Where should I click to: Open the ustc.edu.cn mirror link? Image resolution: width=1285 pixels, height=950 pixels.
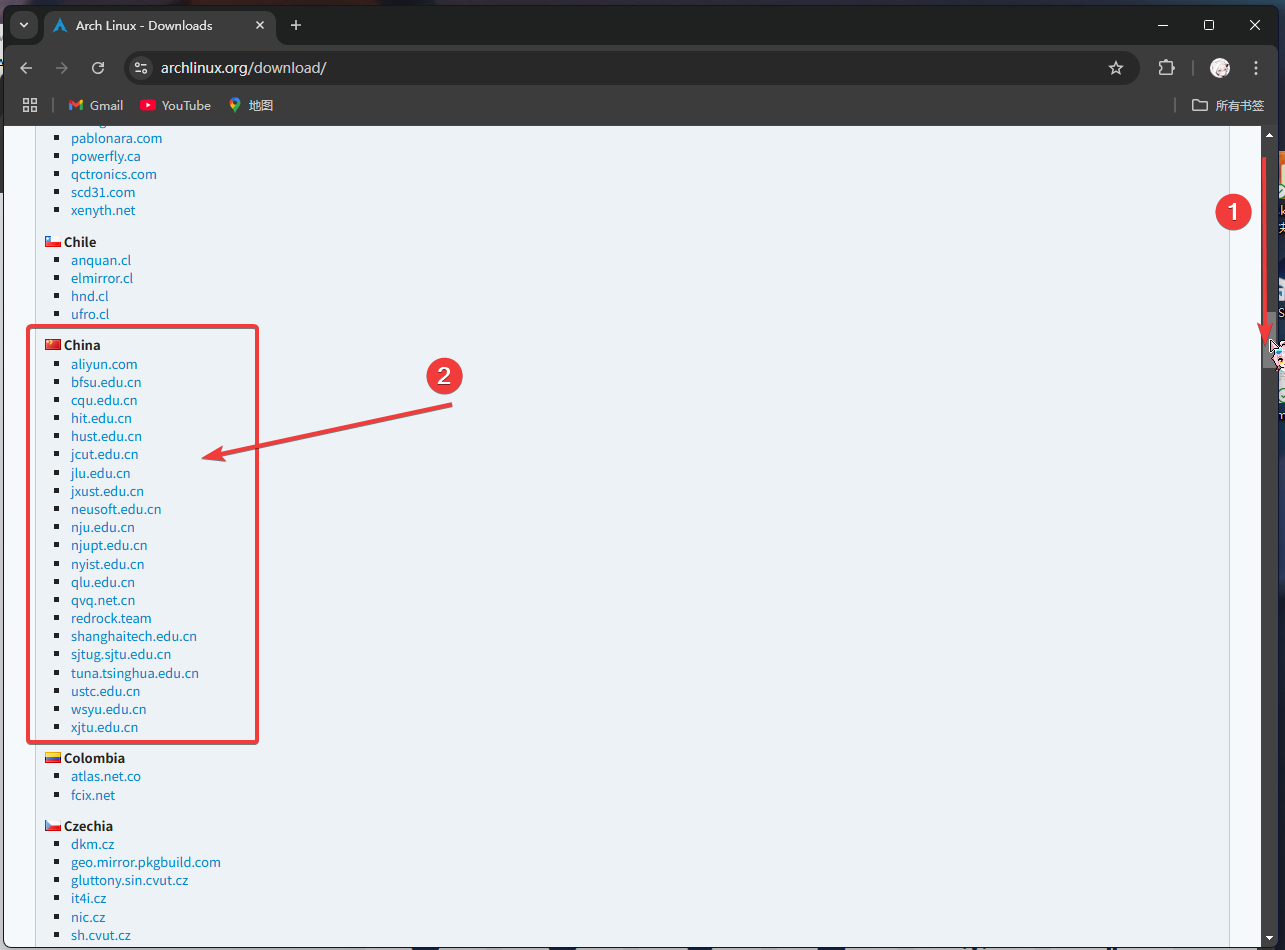click(105, 691)
